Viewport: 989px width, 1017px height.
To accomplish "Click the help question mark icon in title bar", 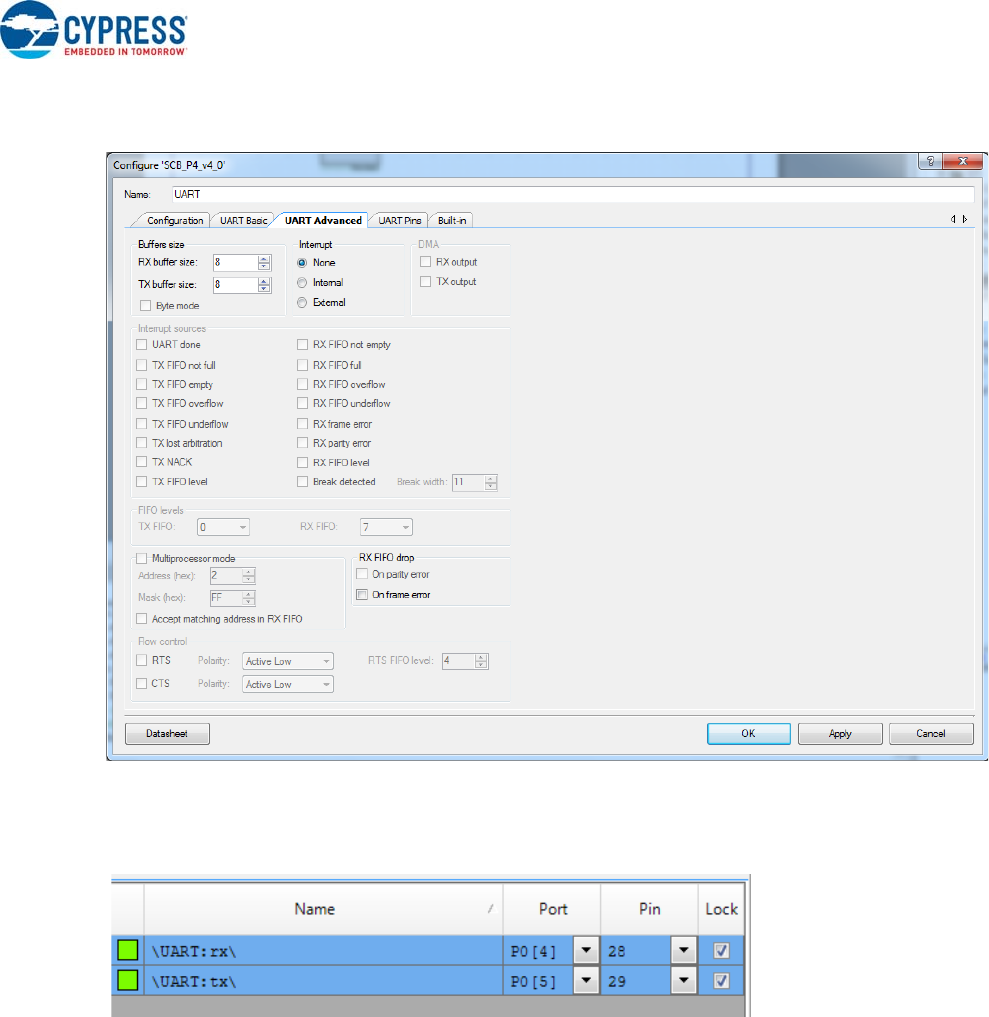I will coord(931,162).
